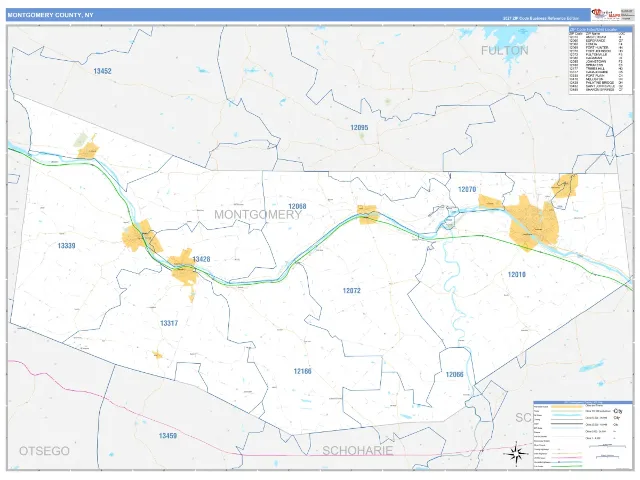Click the FULTON county name label
The image size is (640, 480).
tap(504, 51)
